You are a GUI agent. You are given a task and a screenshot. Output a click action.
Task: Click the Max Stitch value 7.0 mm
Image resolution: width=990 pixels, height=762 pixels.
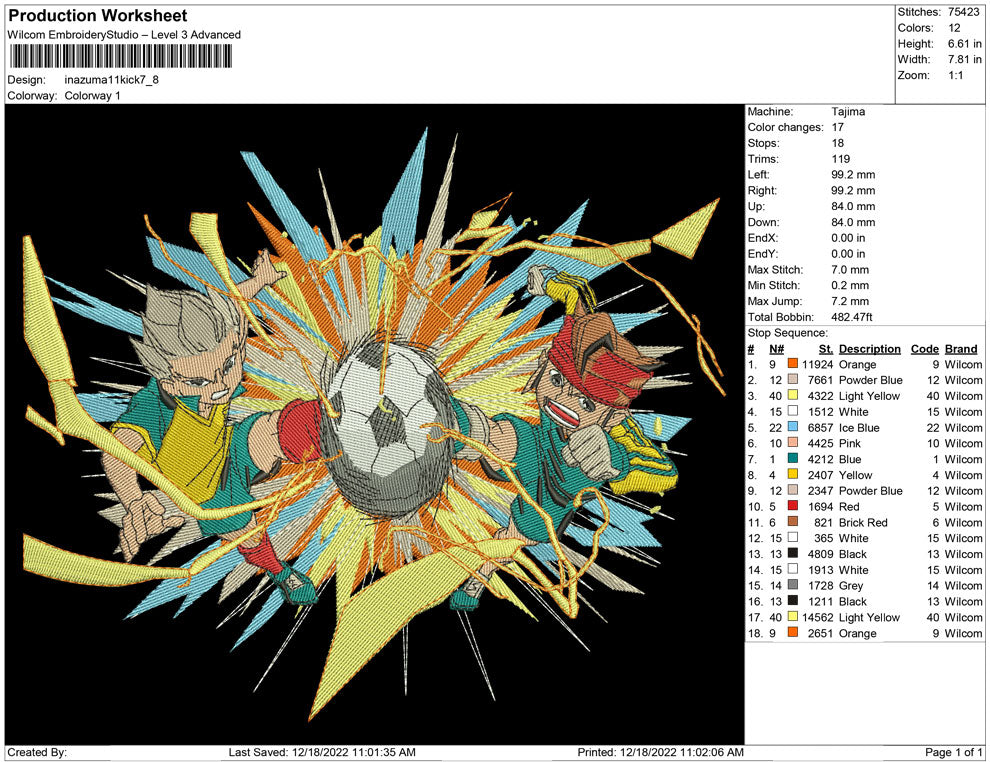click(x=850, y=270)
